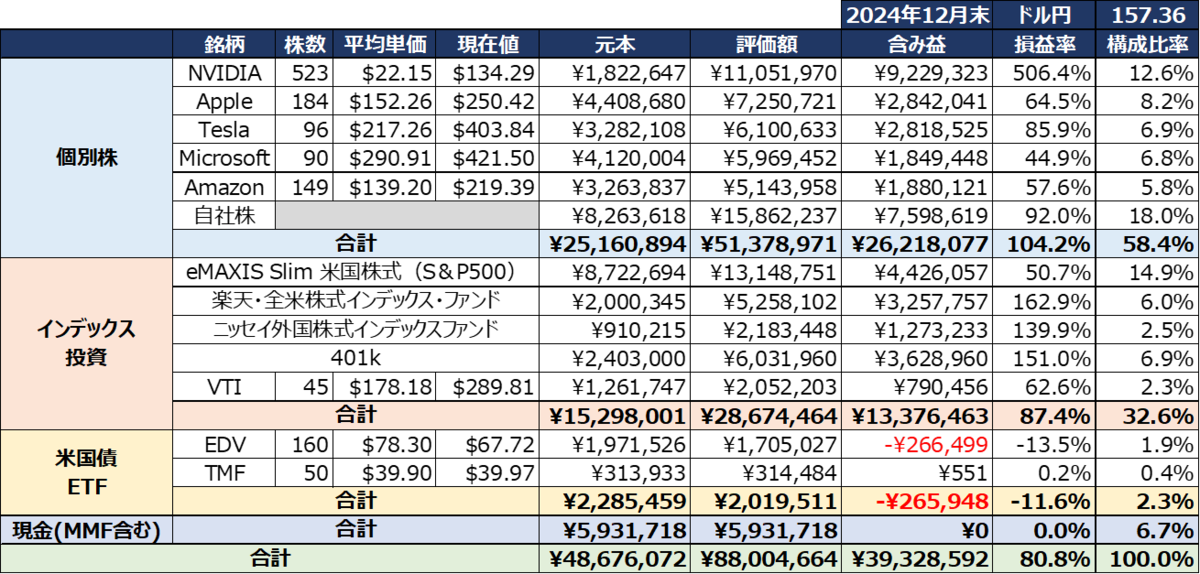Click the 現金(MMF含む) category cell
This screenshot has height=574, width=1200.
coord(87,528)
